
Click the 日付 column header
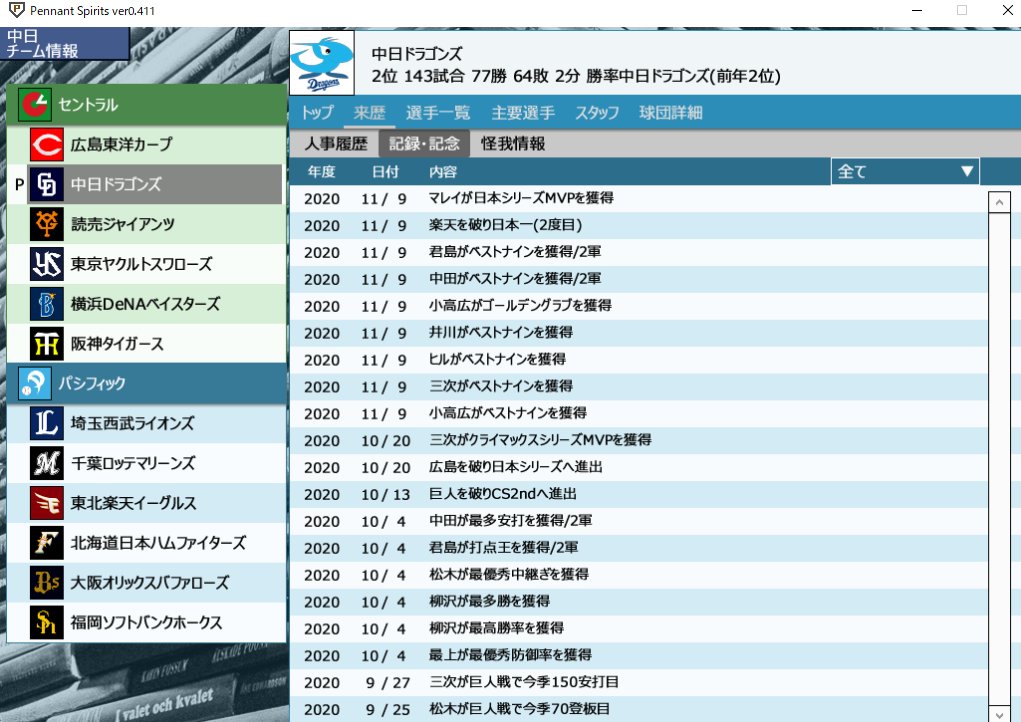[385, 172]
